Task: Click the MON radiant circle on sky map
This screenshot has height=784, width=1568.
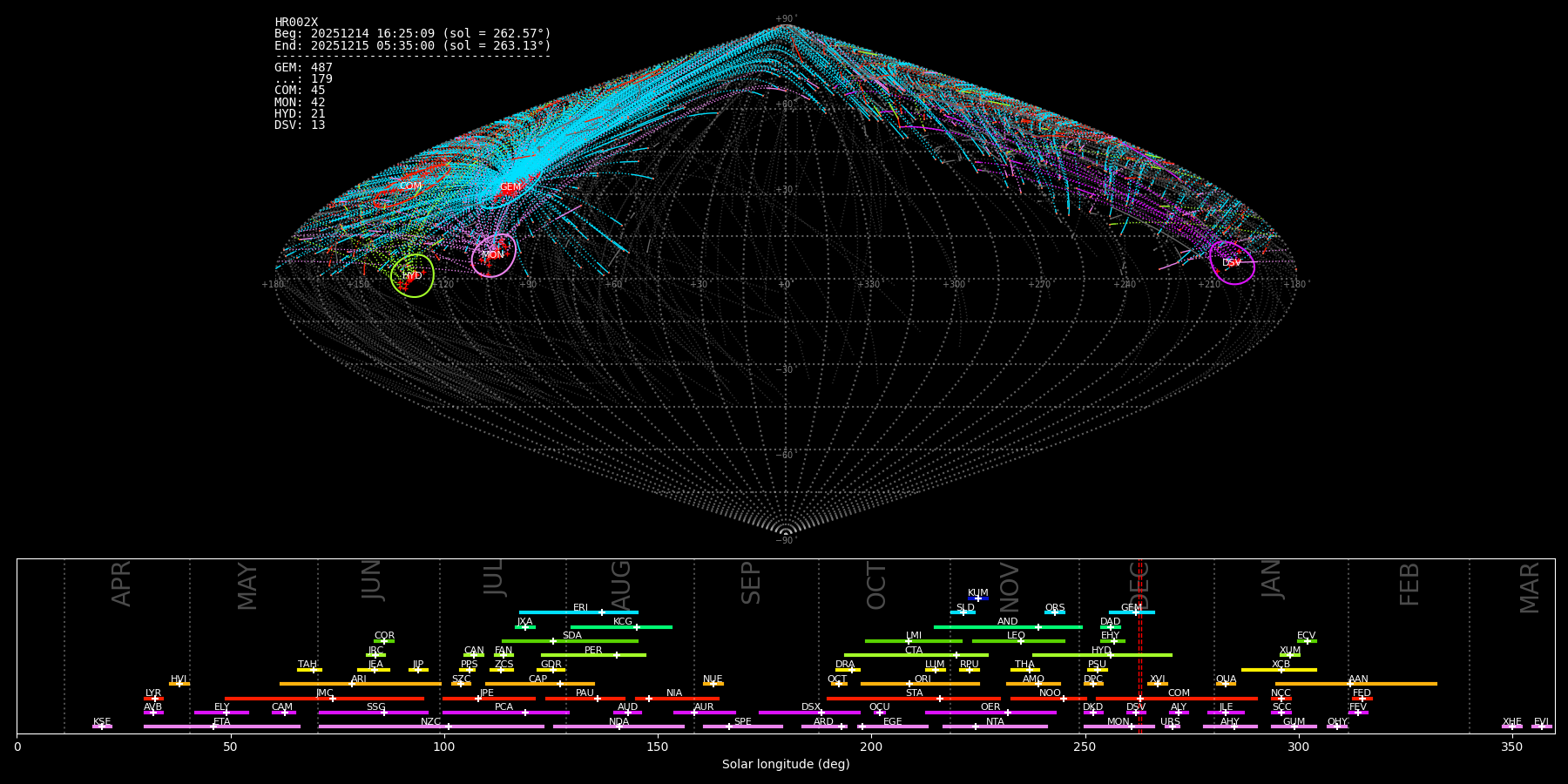Action: [x=494, y=255]
